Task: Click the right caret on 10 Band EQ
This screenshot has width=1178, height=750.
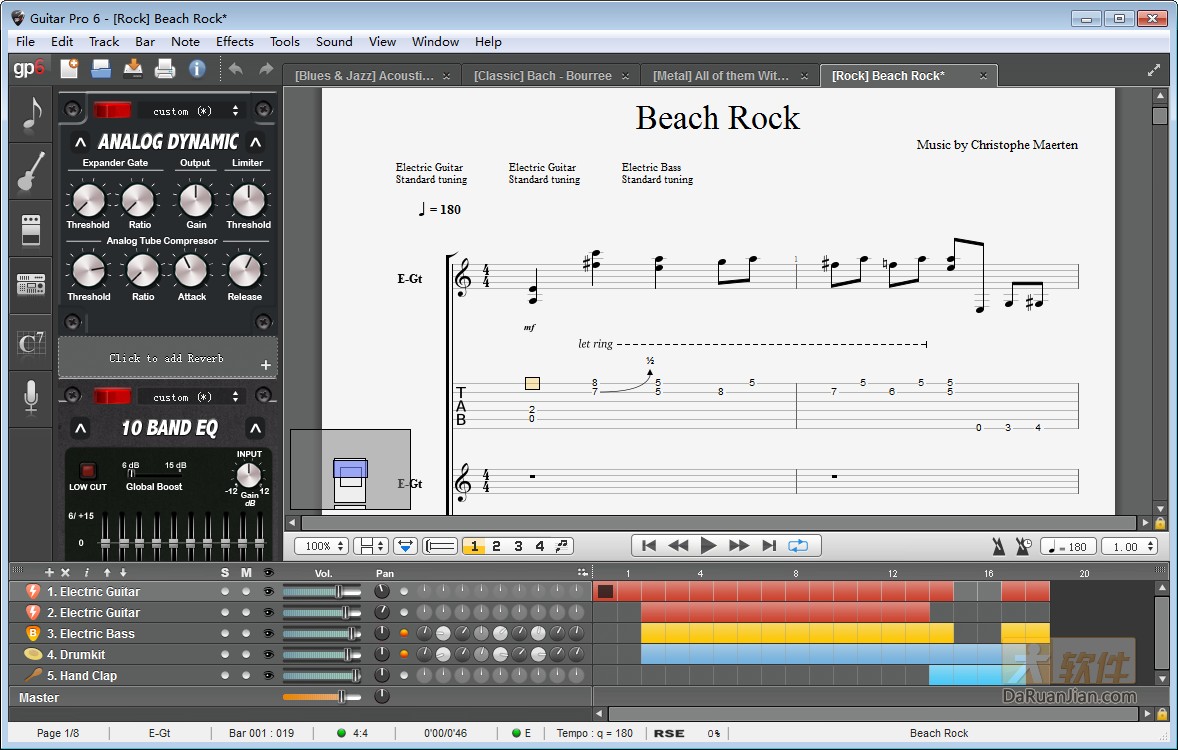Action: [255, 428]
